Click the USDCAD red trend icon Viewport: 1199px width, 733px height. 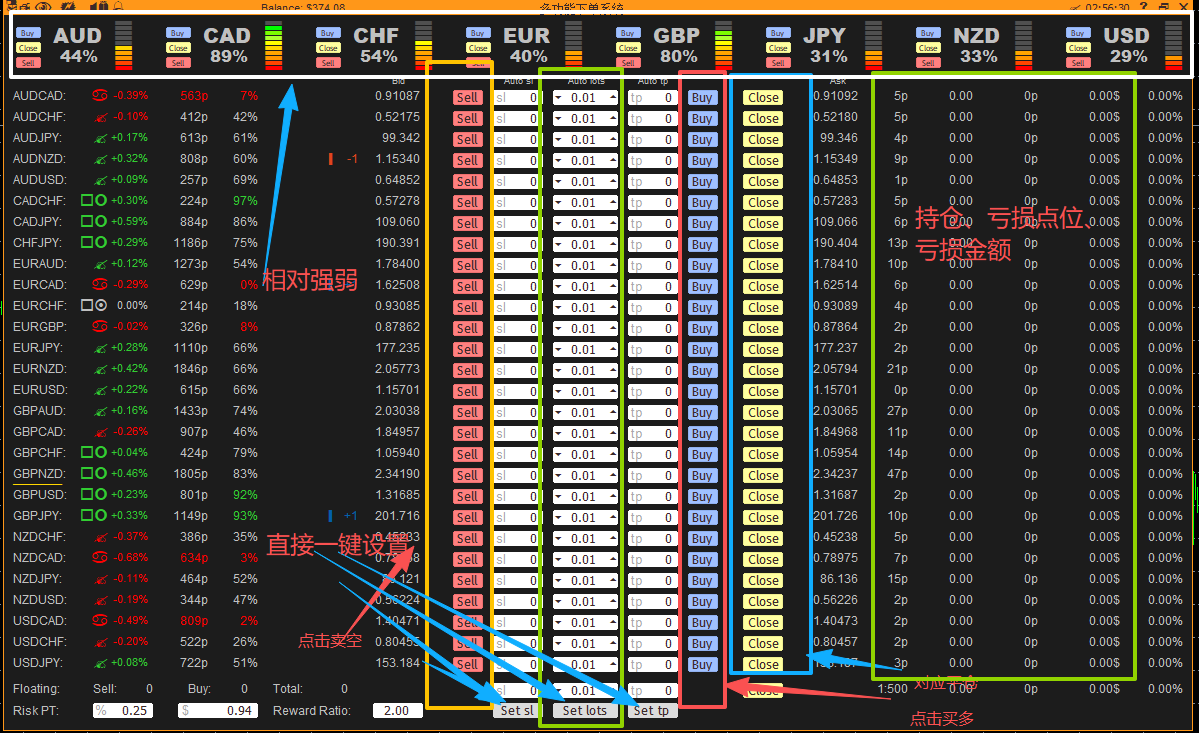click(x=100, y=621)
